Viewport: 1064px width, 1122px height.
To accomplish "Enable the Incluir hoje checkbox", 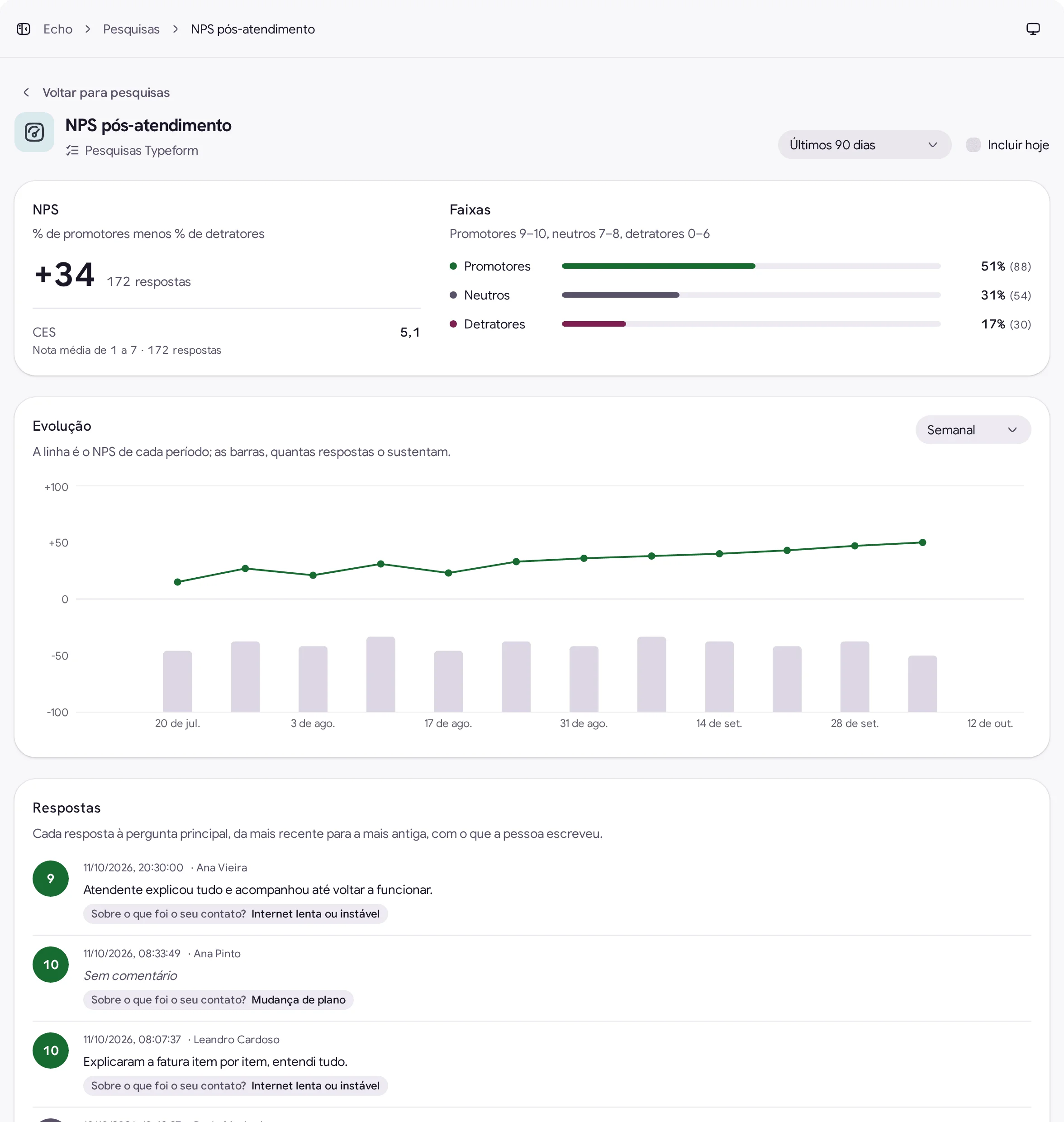I will pyautogui.click(x=973, y=145).
